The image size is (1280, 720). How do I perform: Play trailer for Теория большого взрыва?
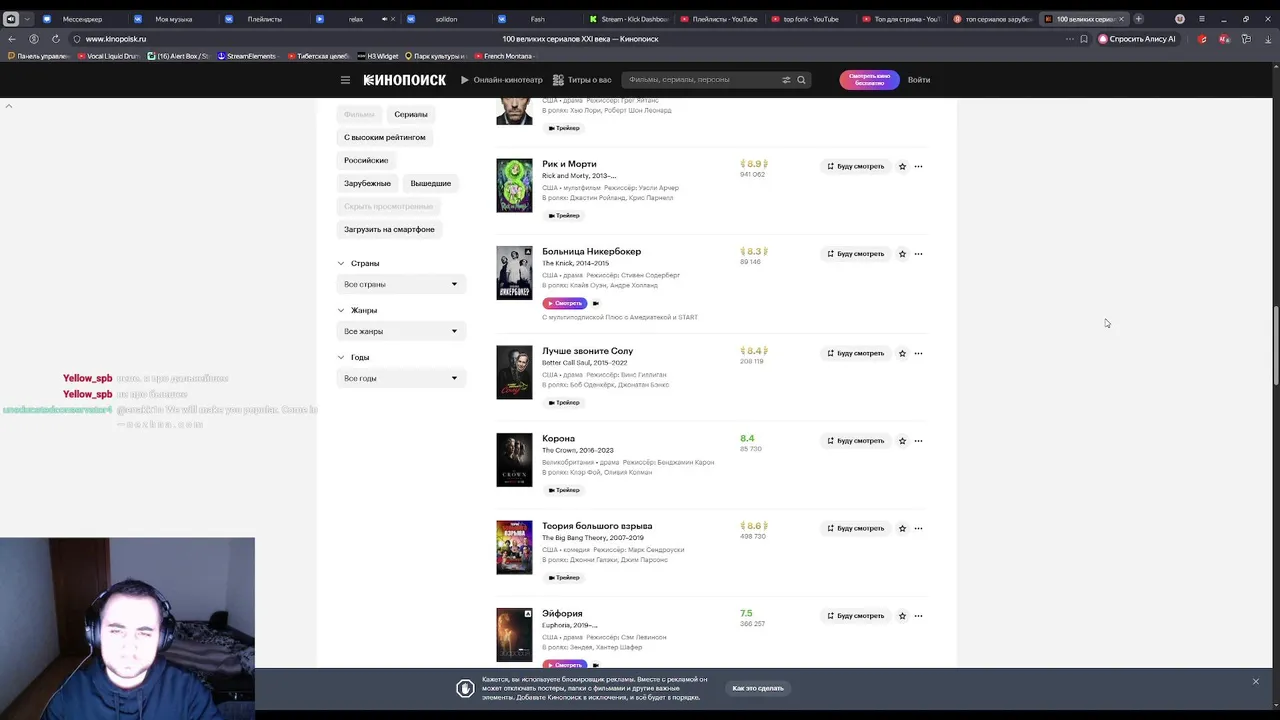(564, 578)
